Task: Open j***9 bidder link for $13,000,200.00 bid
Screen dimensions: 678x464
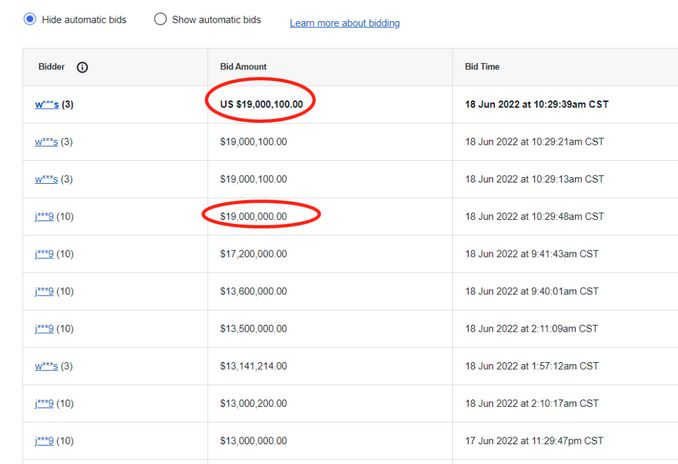Action: [44, 403]
